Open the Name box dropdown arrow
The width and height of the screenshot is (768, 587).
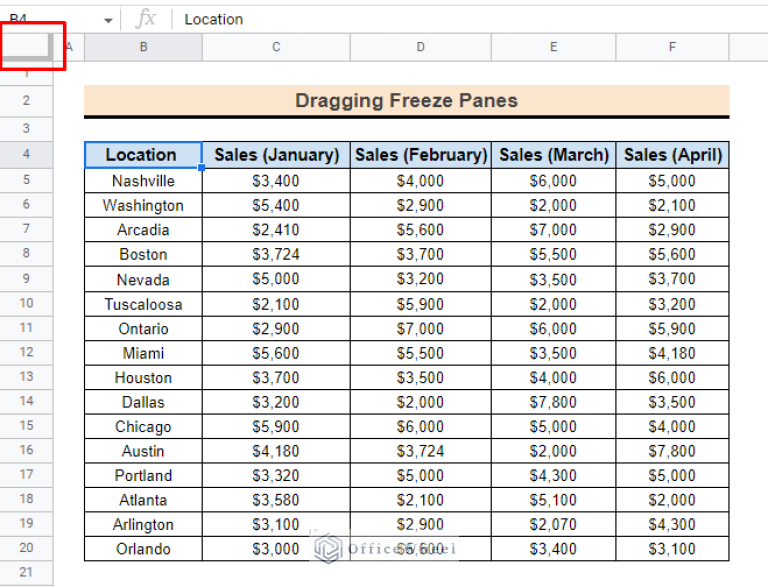click(108, 20)
